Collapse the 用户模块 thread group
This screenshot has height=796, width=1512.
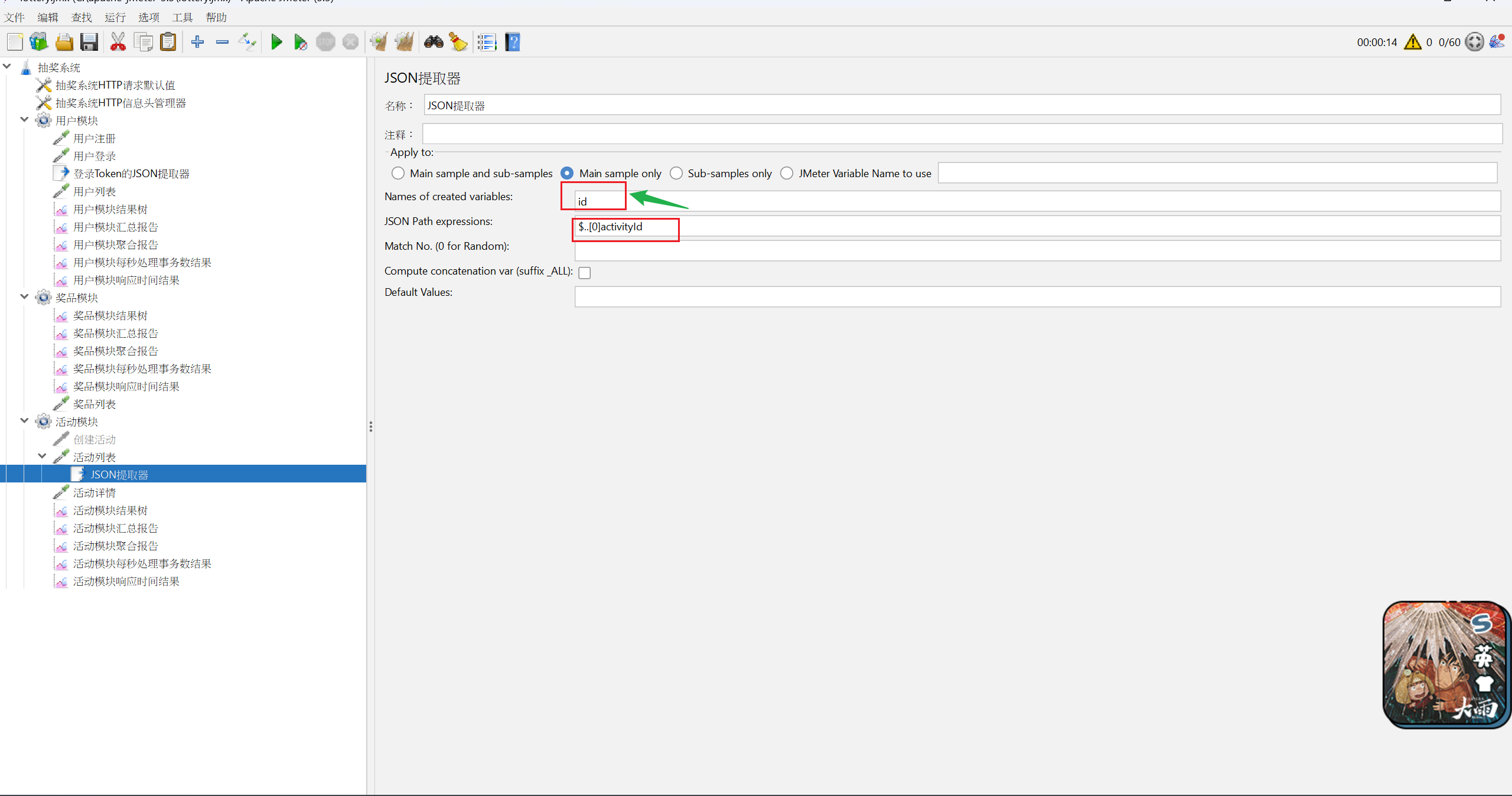click(x=24, y=120)
